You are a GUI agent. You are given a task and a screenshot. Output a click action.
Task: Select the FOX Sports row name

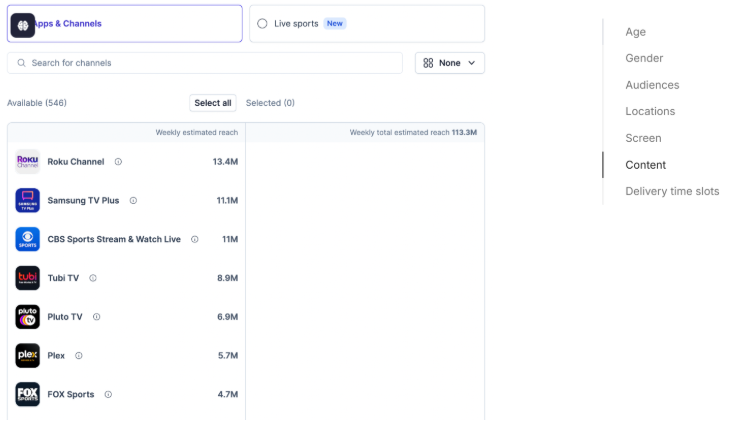pos(70,394)
